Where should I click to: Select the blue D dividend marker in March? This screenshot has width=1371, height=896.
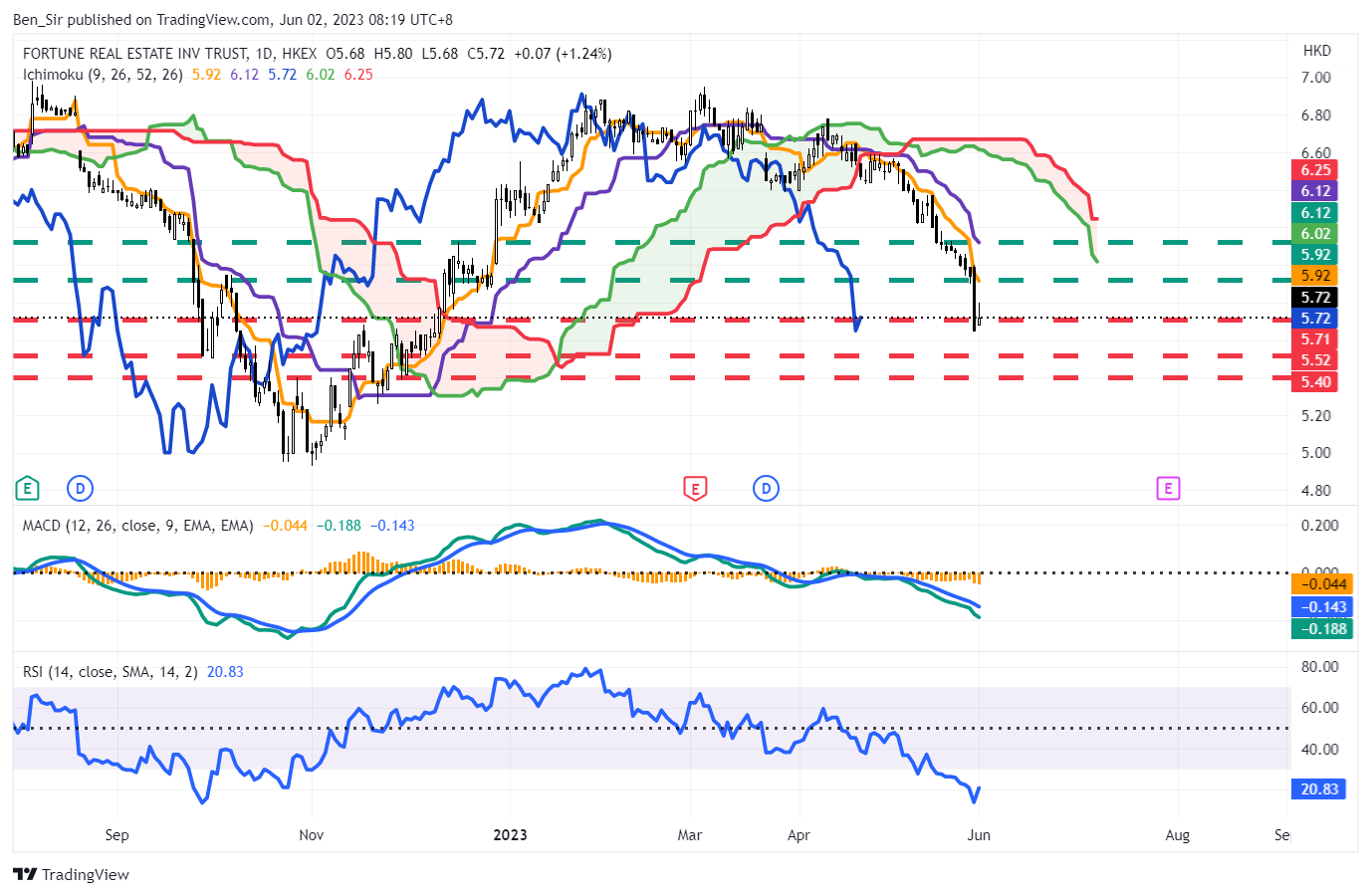(x=766, y=489)
